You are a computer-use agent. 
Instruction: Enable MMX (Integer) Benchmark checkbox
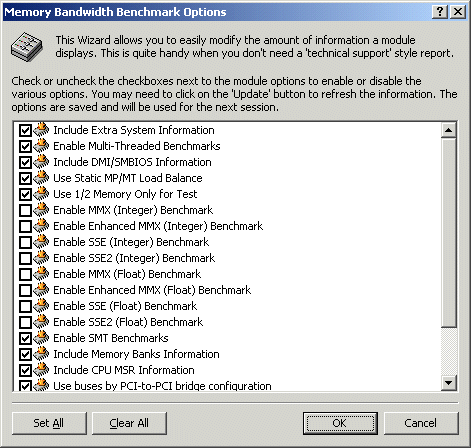[25, 210]
